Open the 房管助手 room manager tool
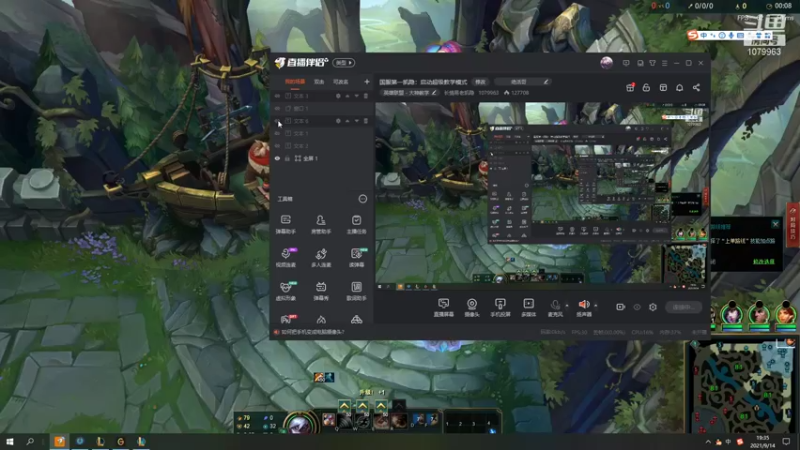Screen dimensions: 800x450 point(321,224)
